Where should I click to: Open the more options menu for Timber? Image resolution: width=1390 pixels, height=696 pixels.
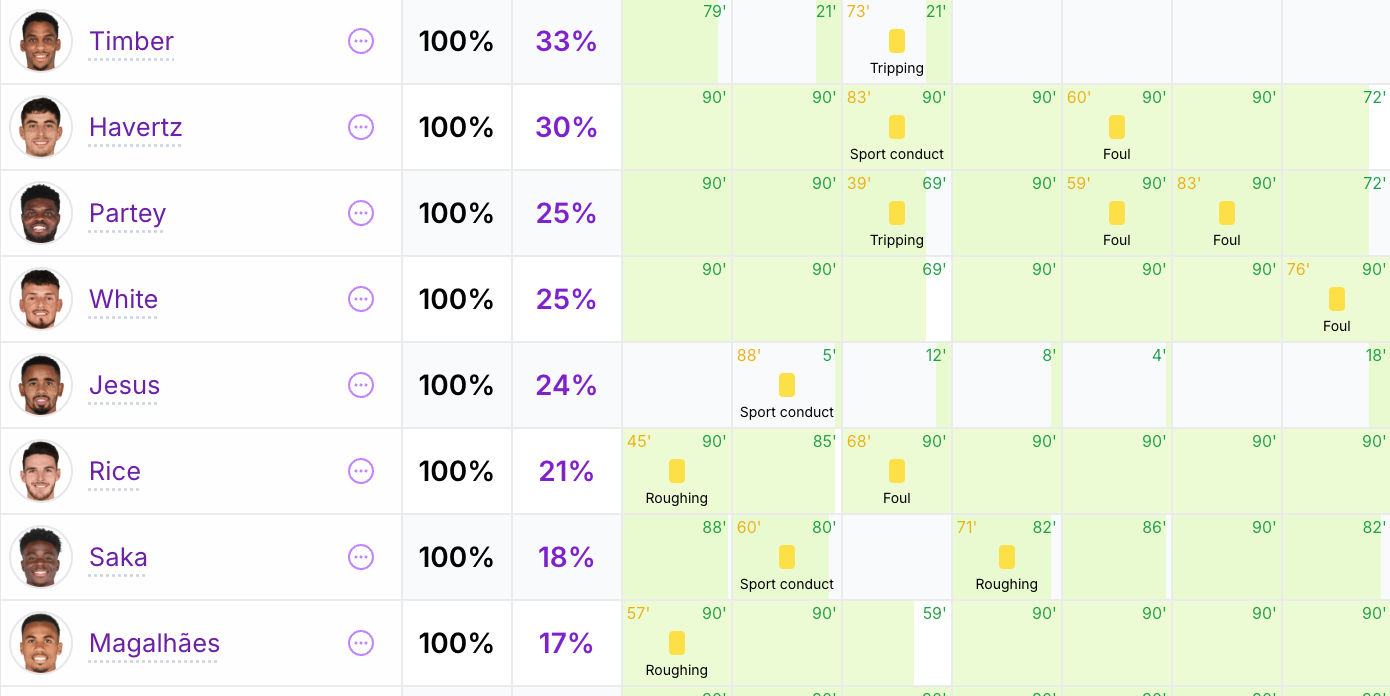coord(361,41)
